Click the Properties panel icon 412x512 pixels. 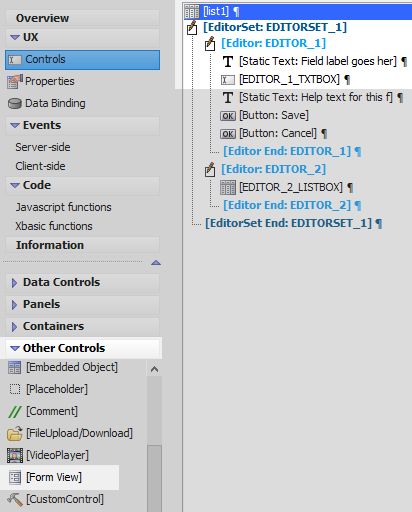(15, 81)
